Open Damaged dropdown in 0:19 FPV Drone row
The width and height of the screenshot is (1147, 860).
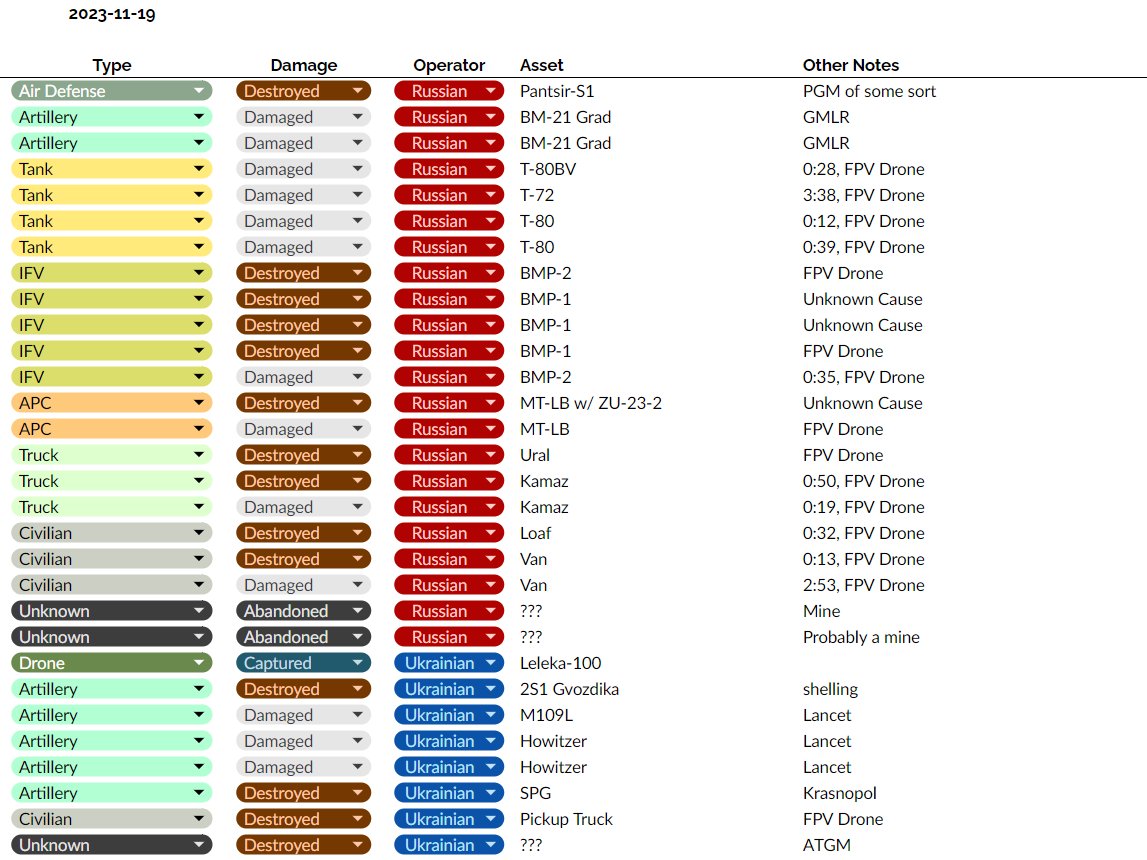(303, 507)
